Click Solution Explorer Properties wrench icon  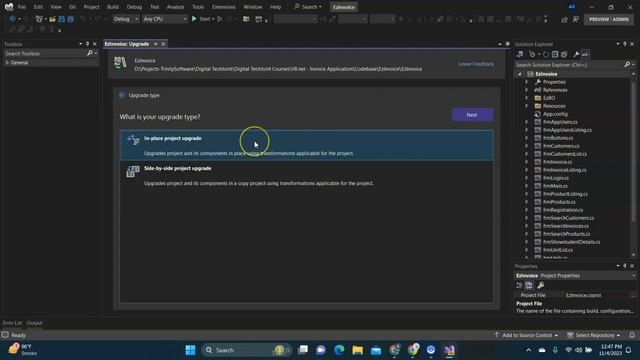coord(576,54)
